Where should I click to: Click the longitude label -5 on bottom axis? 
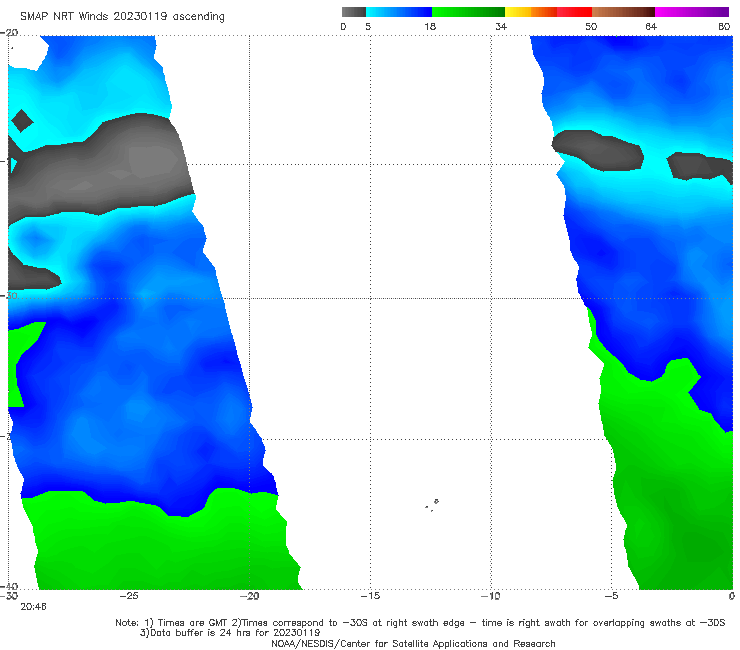pos(612,596)
